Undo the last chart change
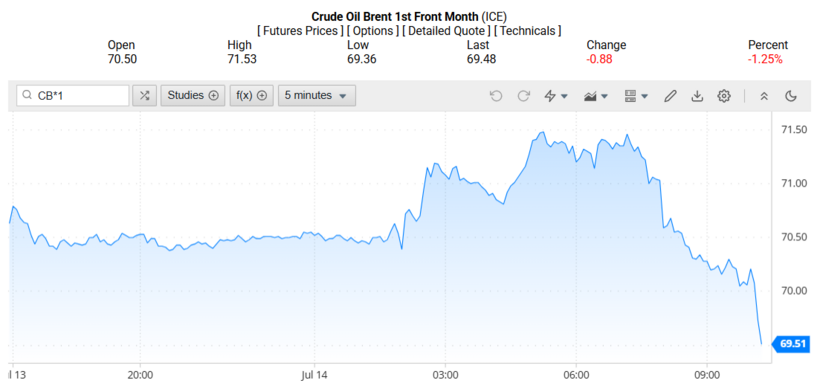 point(496,96)
